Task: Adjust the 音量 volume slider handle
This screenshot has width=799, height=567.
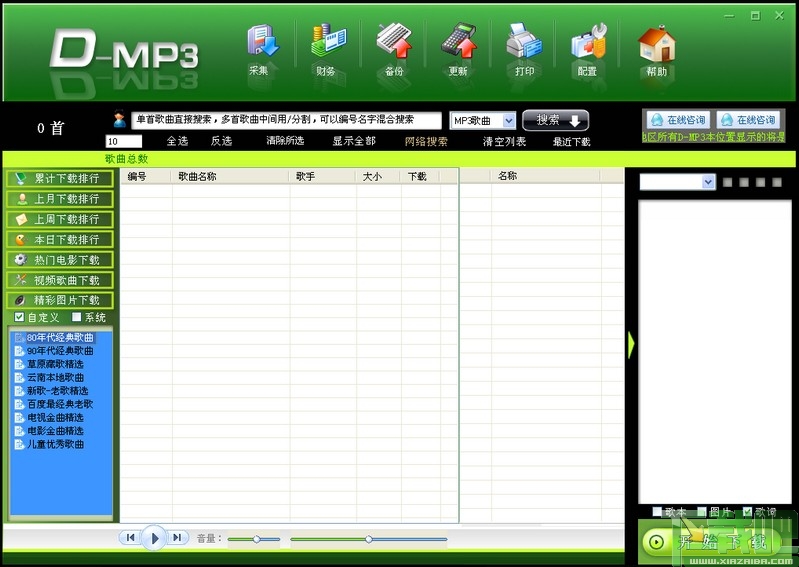Action: [x=257, y=539]
